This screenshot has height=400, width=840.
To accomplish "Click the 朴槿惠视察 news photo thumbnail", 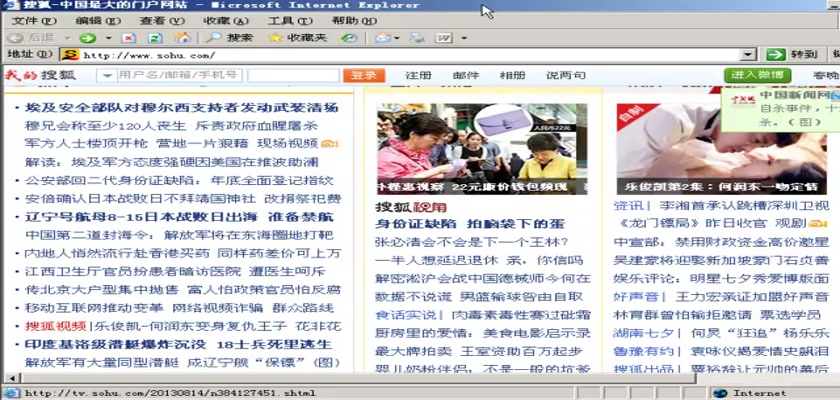I will (x=482, y=149).
